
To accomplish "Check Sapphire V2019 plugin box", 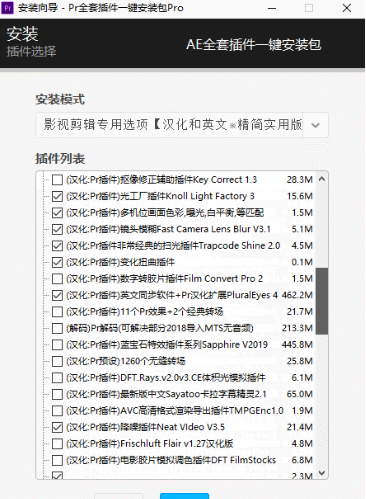I will [x=57, y=345].
